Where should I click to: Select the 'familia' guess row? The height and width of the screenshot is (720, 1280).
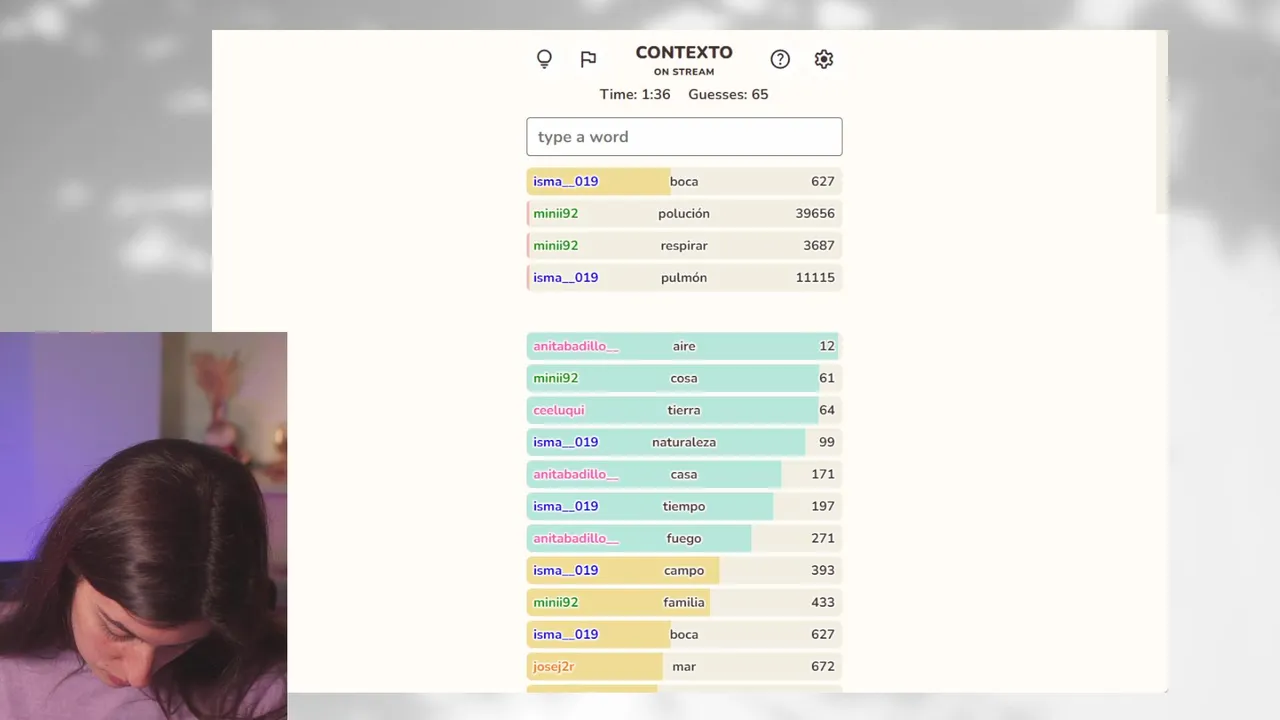click(x=684, y=602)
